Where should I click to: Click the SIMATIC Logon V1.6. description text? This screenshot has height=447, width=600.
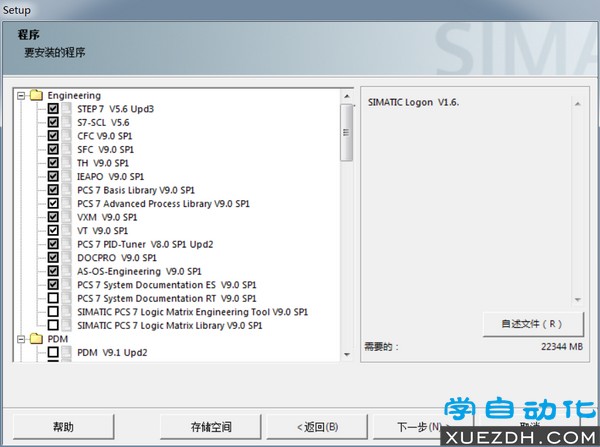(x=413, y=102)
